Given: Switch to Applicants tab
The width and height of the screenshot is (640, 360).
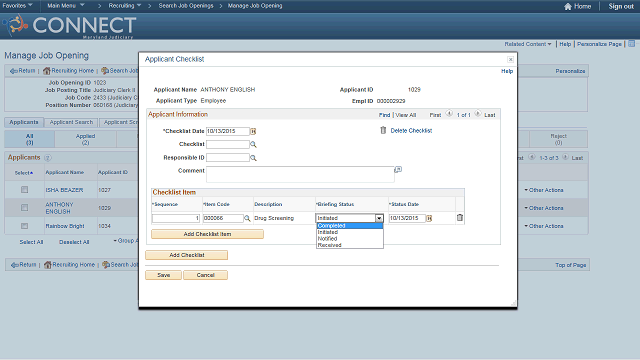Looking at the screenshot, I should tap(24, 122).
